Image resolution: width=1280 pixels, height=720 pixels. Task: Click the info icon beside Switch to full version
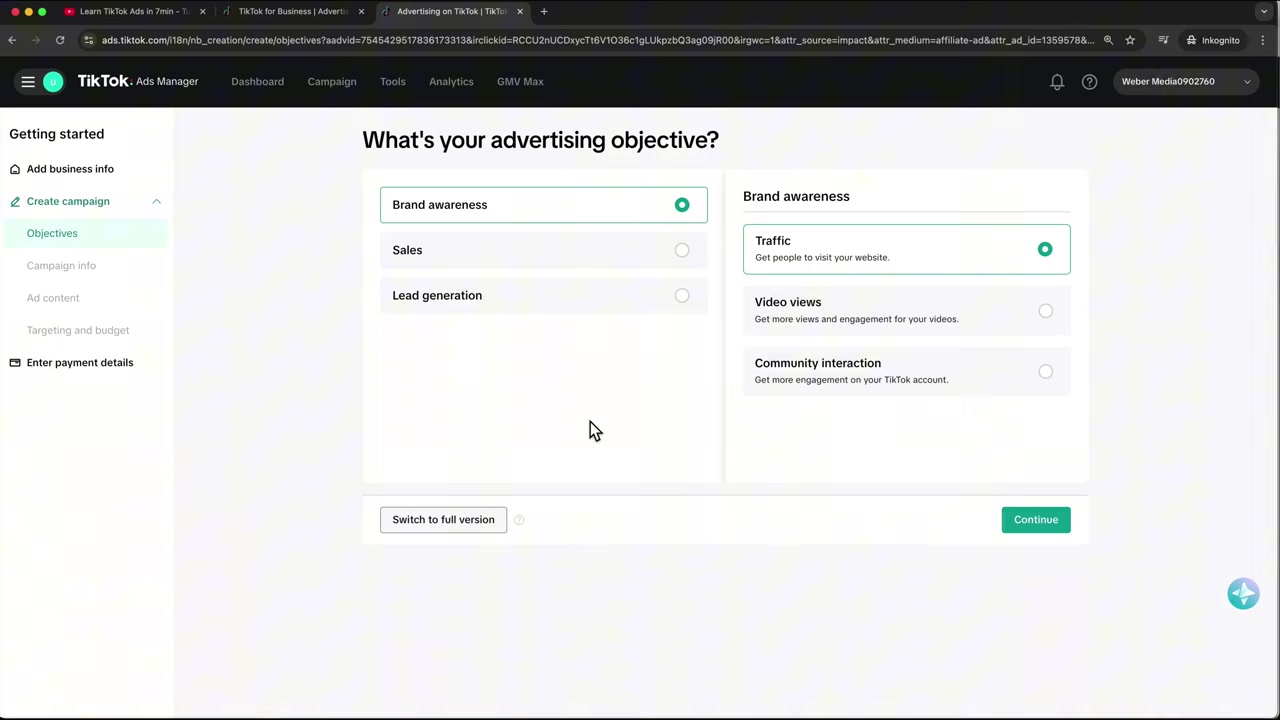click(x=519, y=520)
